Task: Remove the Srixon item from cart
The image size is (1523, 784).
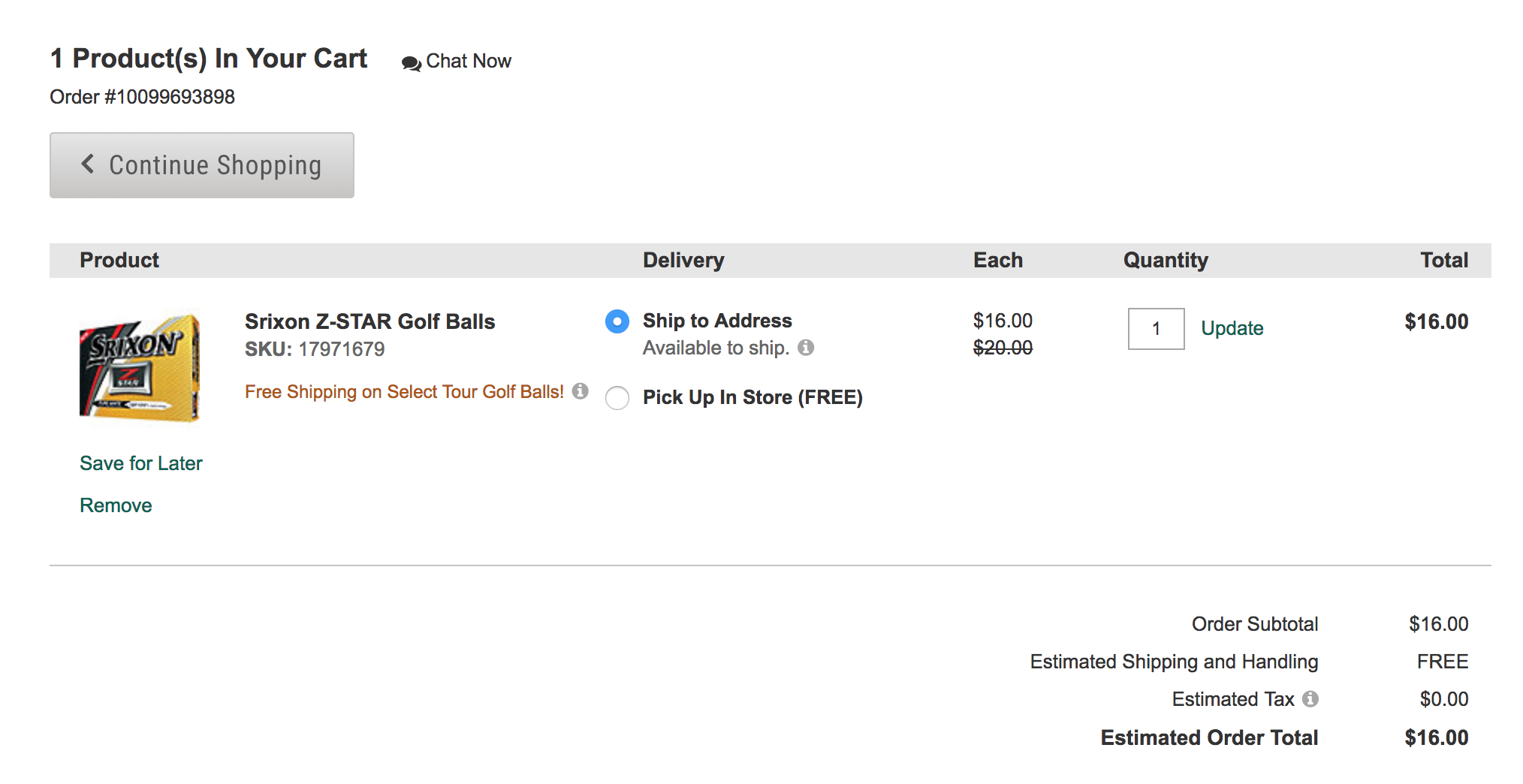Action: tap(116, 505)
